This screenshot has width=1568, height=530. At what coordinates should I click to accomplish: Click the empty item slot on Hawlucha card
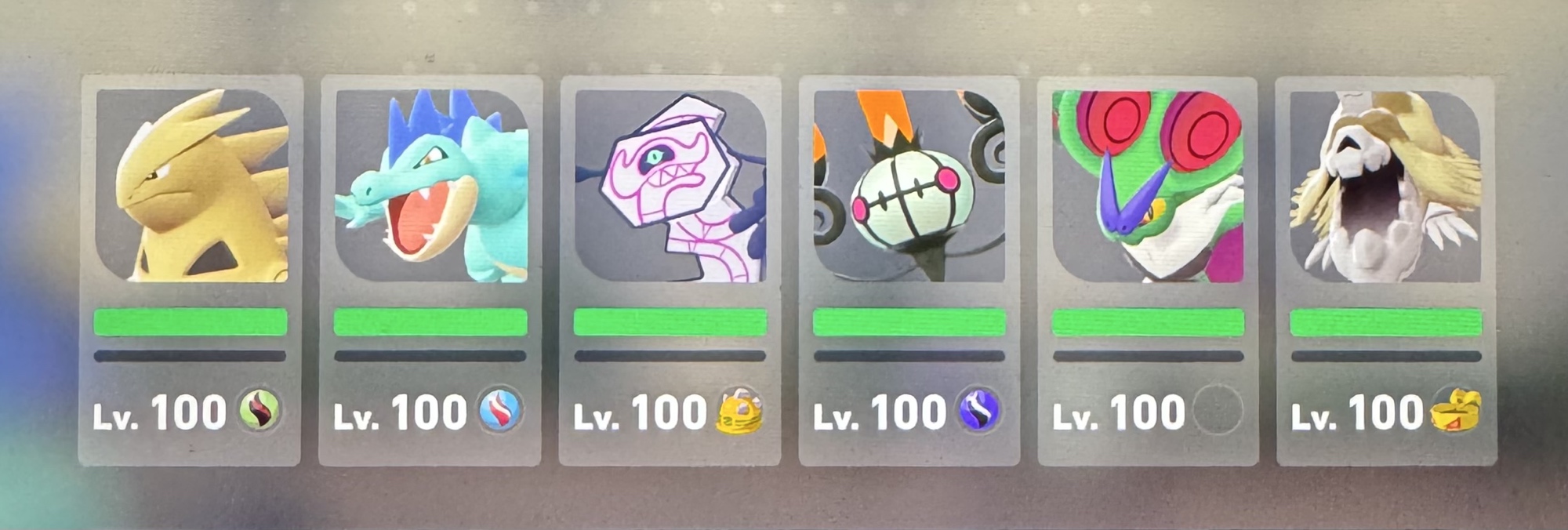pos(1218,410)
